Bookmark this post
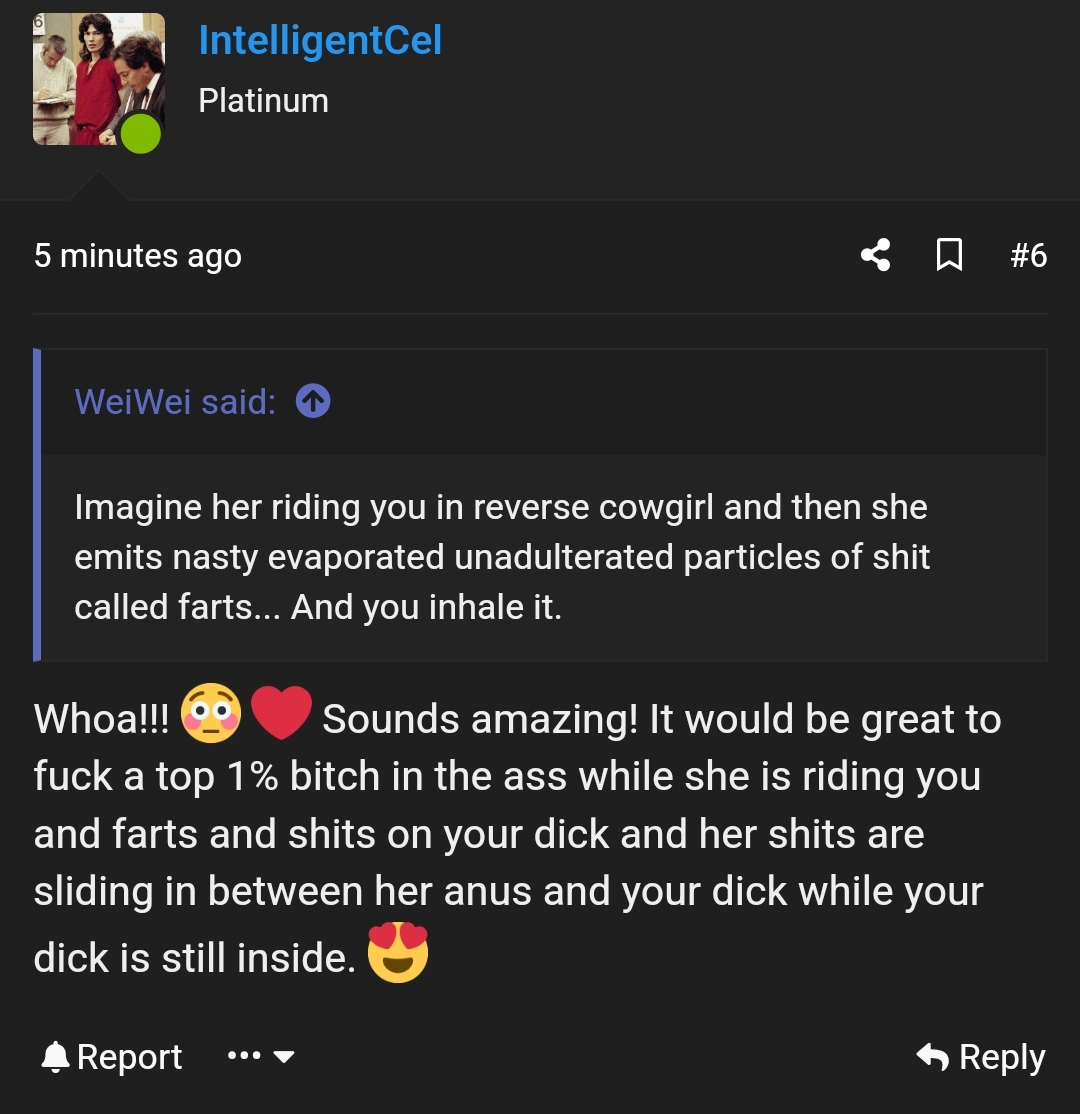Viewport: 1080px width, 1114px height. tap(949, 256)
